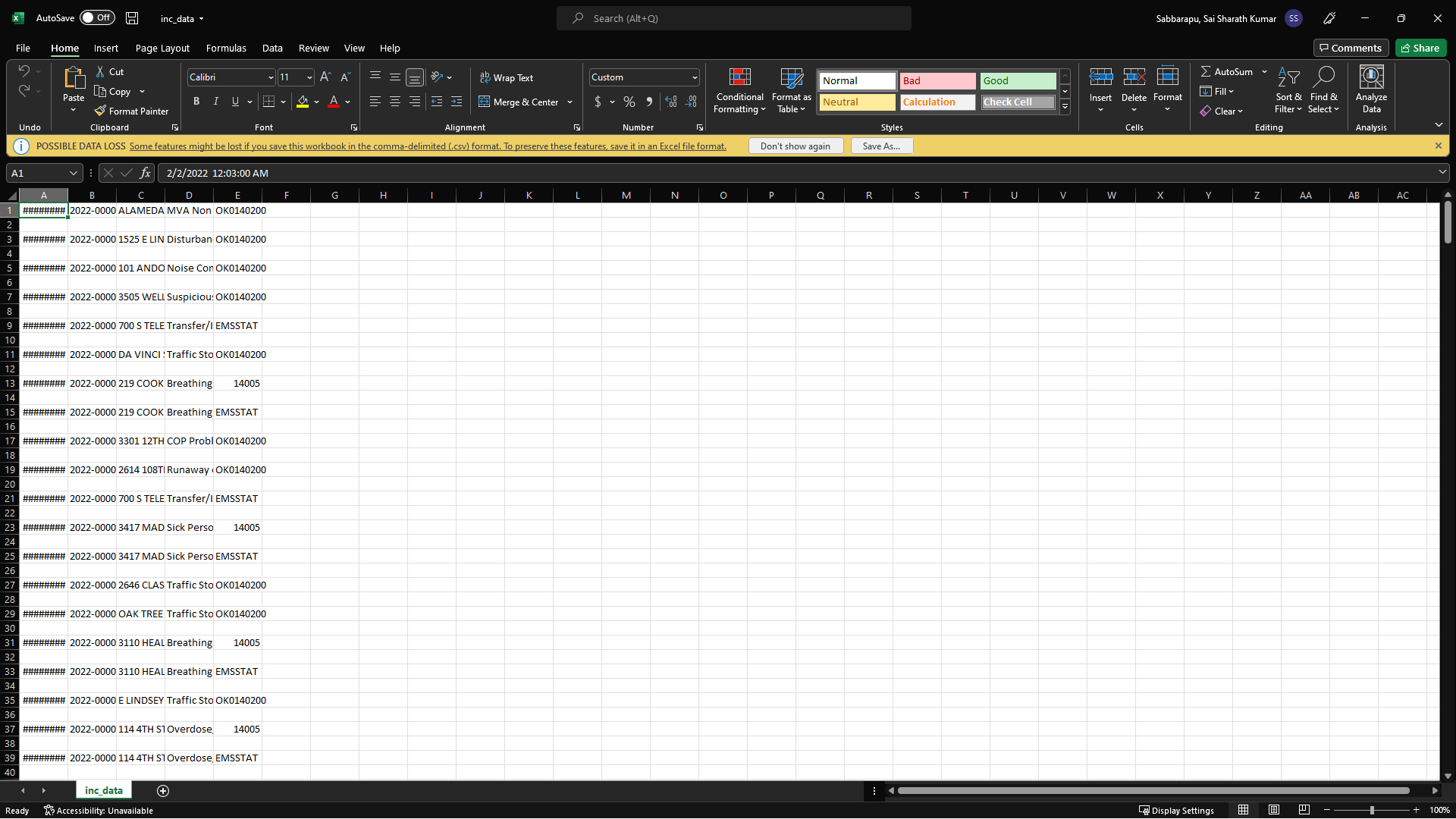Screen dimensions: 1456x819
Task: Switch to Page Break Preview view
Action: pyautogui.click(x=1304, y=810)
